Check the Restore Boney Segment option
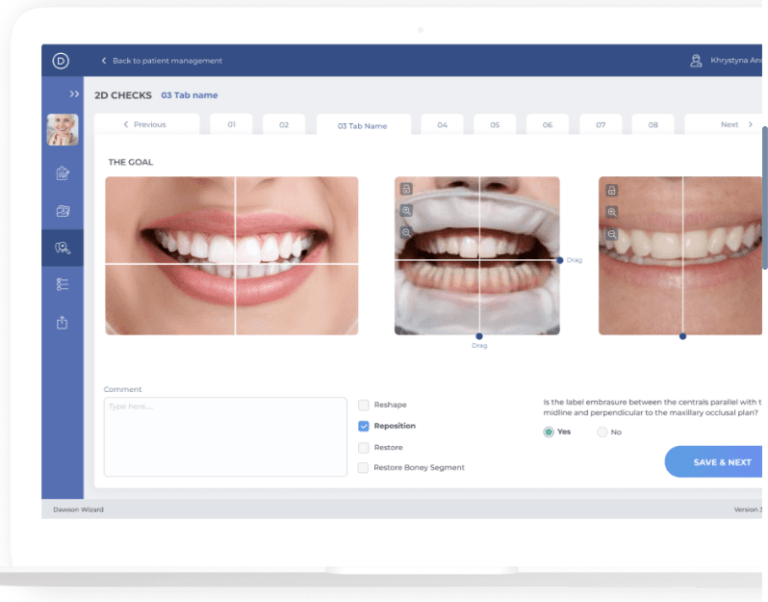Image resolution: width=768 pixels, height=602 pixels. pyautogui.click(x=364, y=467)
